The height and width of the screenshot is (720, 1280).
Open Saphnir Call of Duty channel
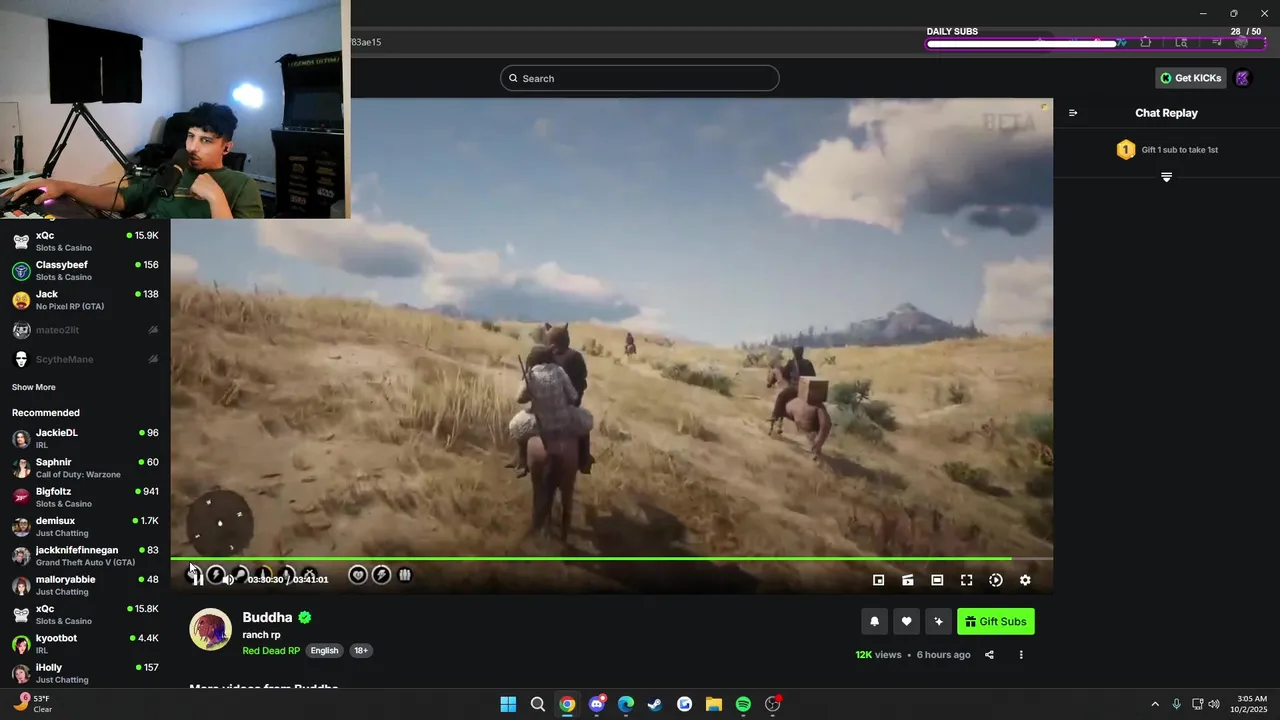85,468
